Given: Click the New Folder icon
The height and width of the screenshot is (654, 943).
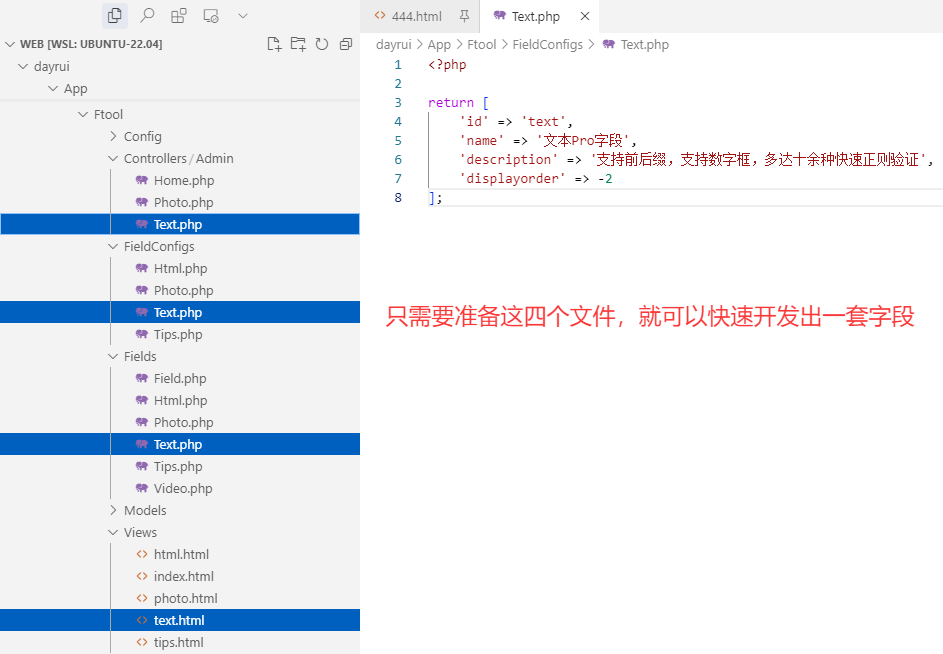Looking at the screenshot, I should pos(298,44).
